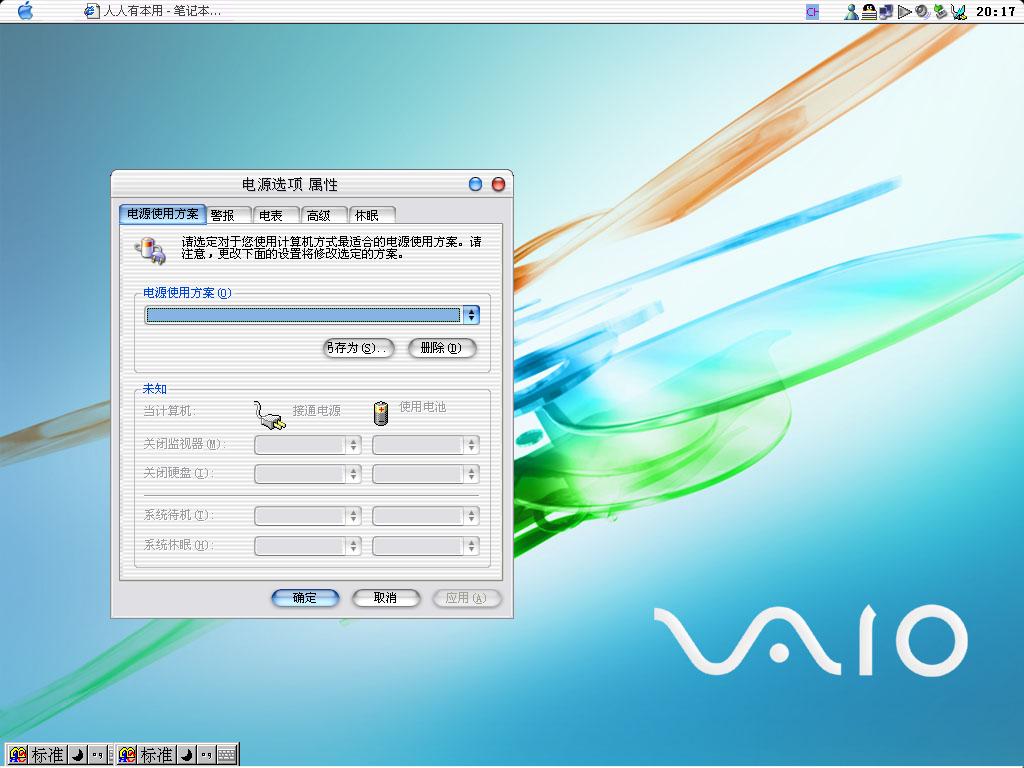Viewport: 1024px width, 768px height.
Task: Open the volume speaker tray icon
Action: point(922,12)
